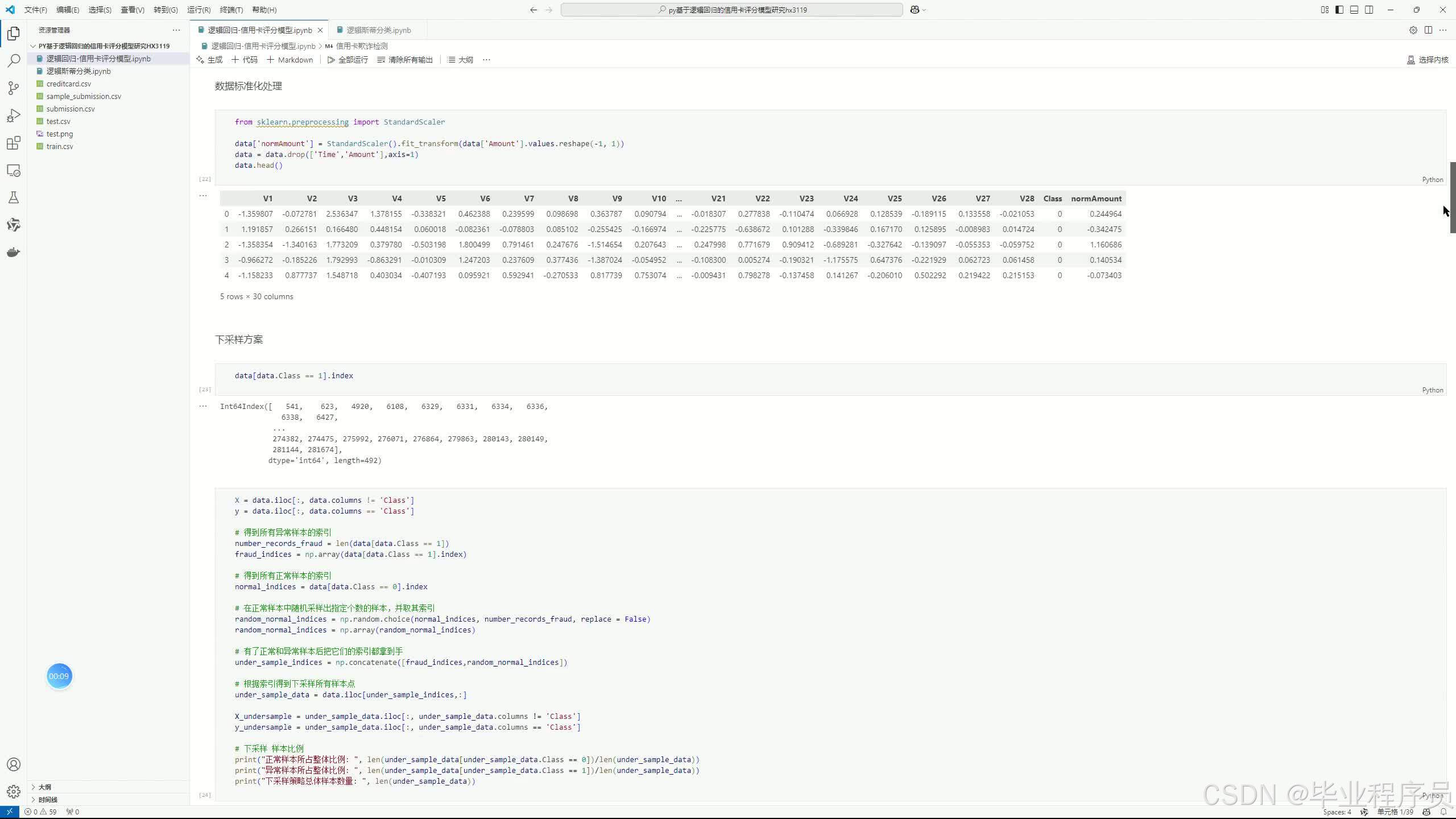The width and height of the screenshot is (1456, 819).
Task: Open the 终端(T) menu
Action: coord(231,10)
